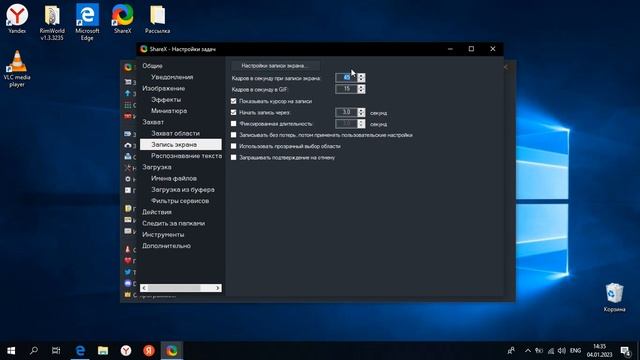Show hidden system tray icons chevron
The width and height of the screenshot is (640, 360).
point(528,351)
